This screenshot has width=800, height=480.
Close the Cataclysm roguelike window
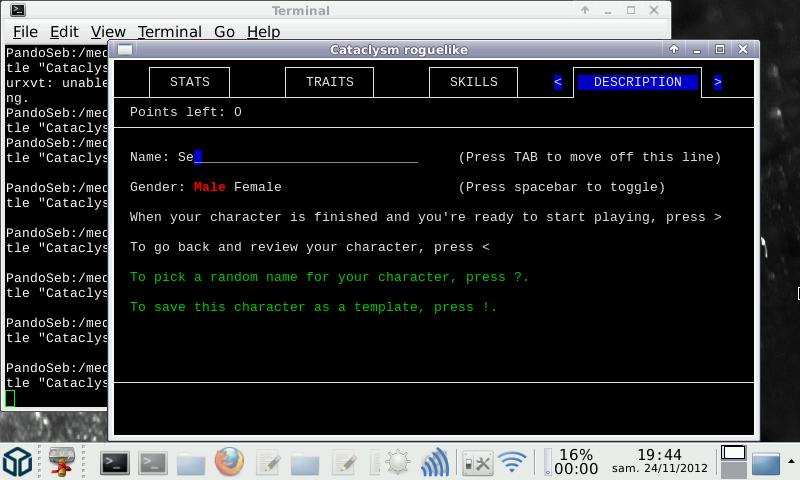(x=743, y=49)
